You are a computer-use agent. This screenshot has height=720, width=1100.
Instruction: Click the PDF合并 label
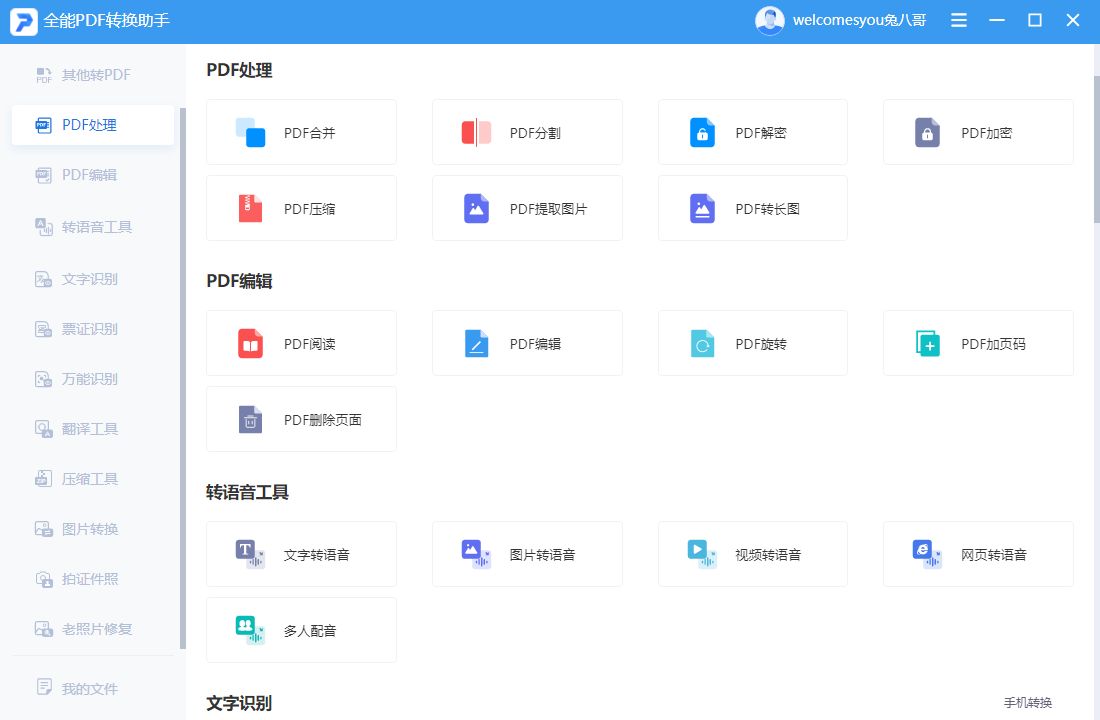309,133
